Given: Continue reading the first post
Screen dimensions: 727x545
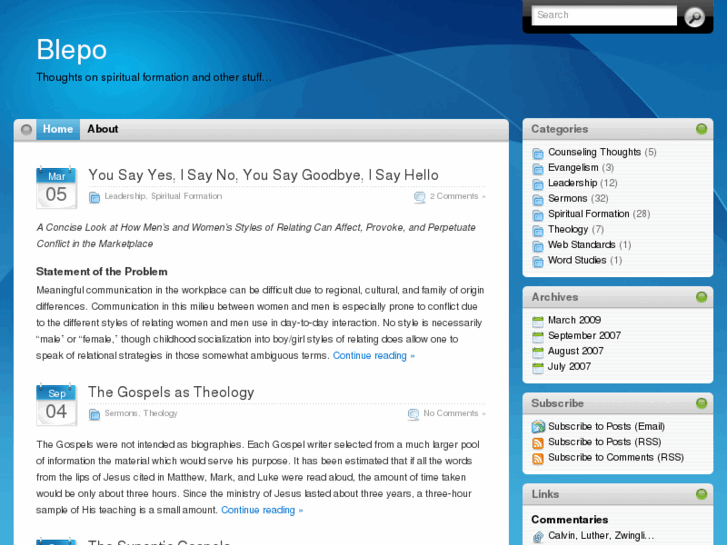Looking at the screenshot, I should coord(374,356).
